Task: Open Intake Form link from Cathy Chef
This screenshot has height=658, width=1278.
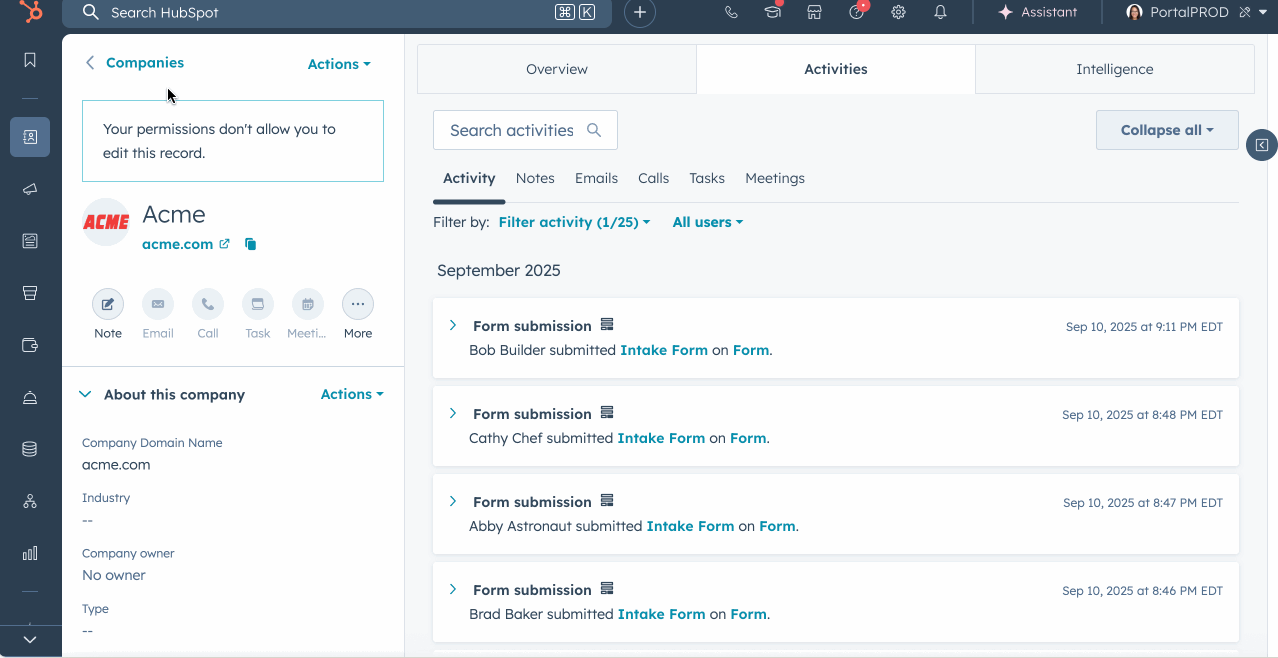Action: [661, 438]
